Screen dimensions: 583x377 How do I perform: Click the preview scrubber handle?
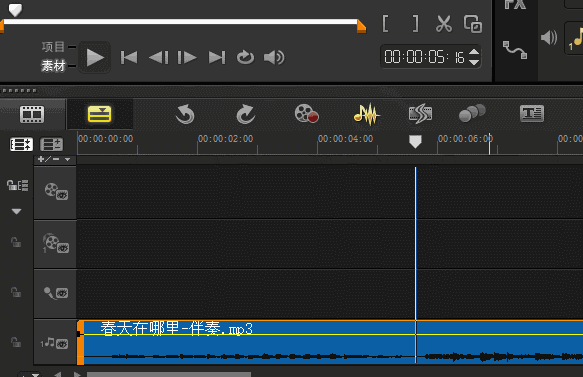coord(15,10)
